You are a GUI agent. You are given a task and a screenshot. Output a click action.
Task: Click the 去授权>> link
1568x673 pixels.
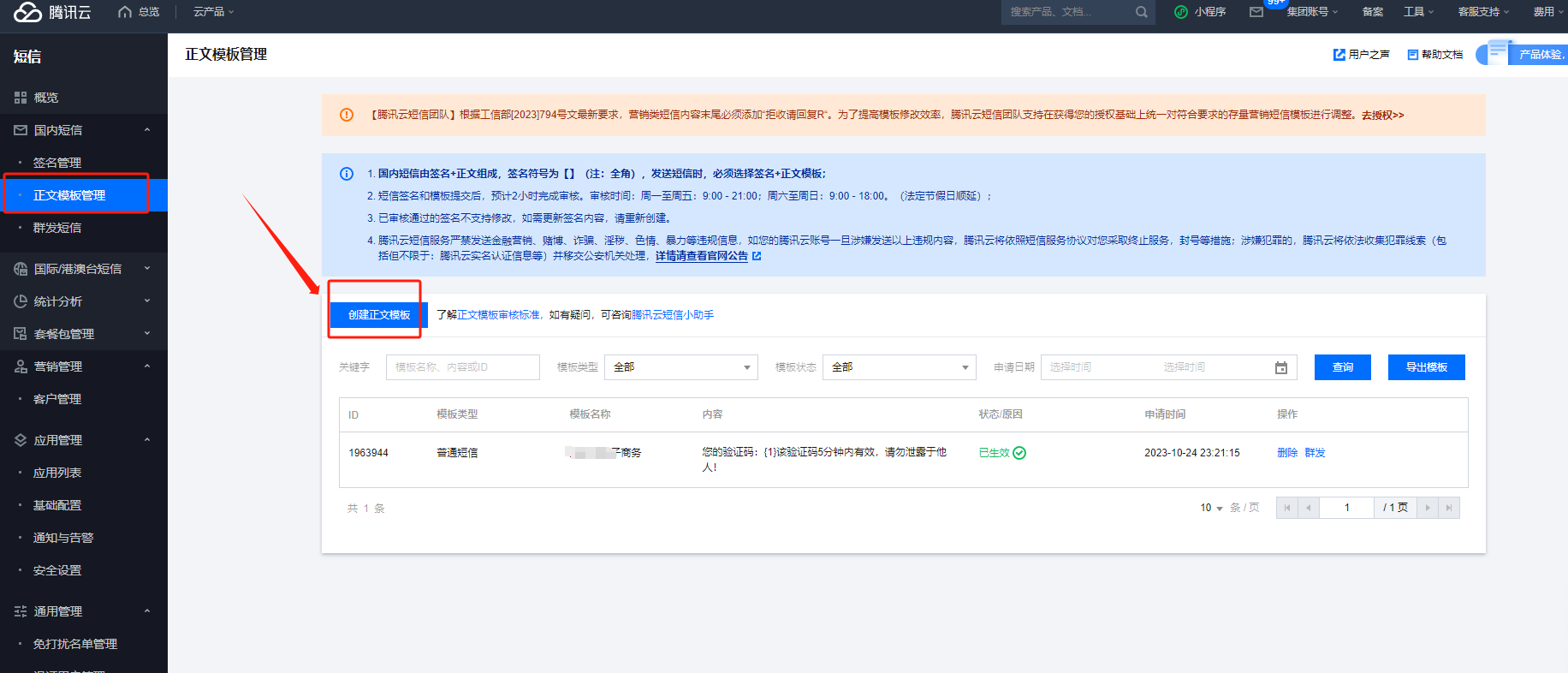click(1383, 115)
